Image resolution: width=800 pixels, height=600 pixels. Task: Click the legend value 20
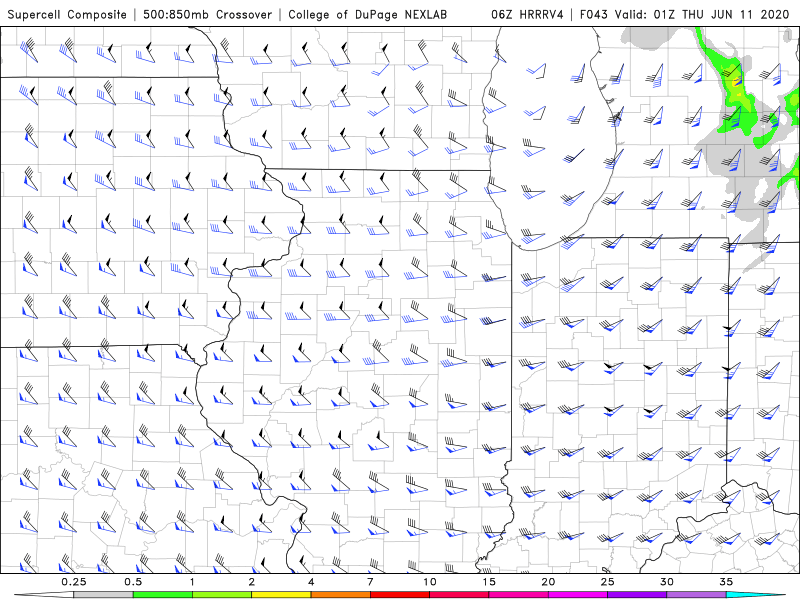[x=548, y=582]
